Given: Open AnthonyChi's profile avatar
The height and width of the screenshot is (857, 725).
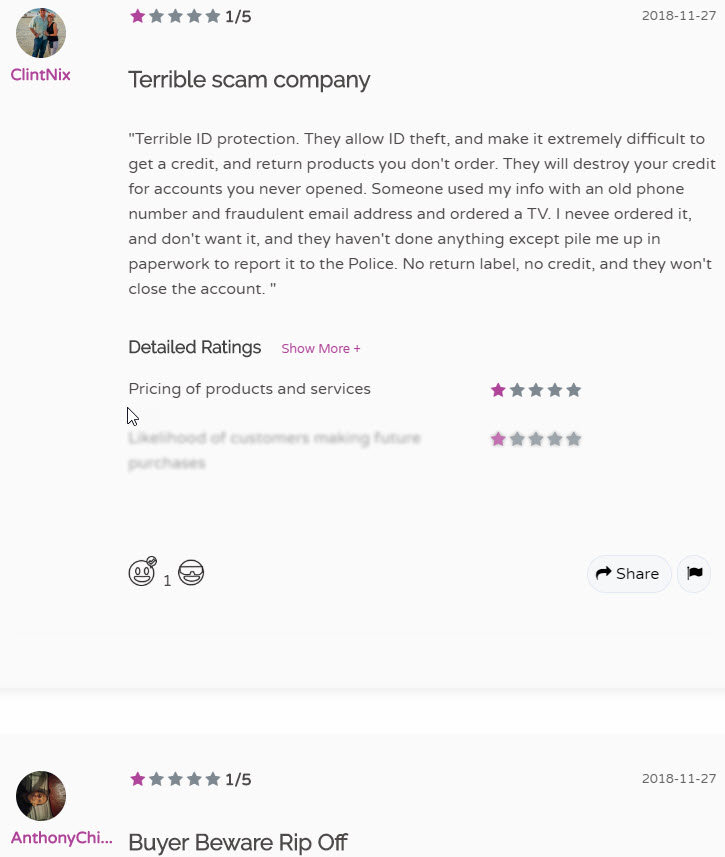Looking at the screenshot, I should 41,796.
